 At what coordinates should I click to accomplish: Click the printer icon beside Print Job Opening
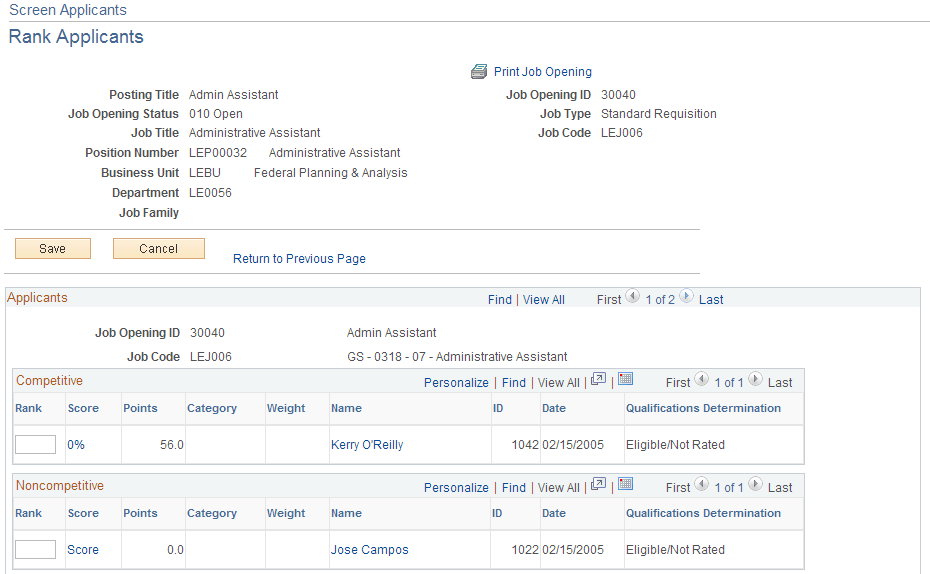tap(479, 72)
